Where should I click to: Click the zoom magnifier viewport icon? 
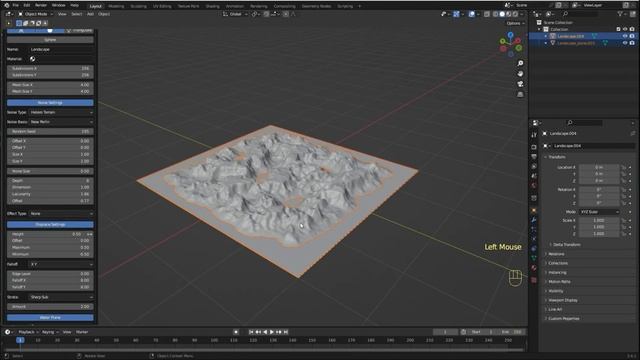[520, 63]
